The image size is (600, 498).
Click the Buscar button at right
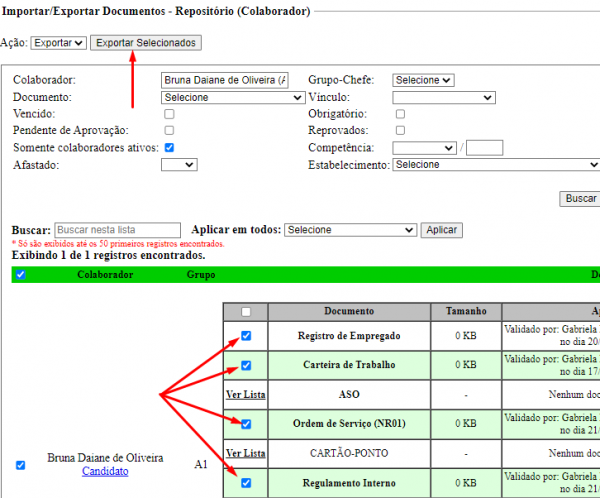click(580, 198)
